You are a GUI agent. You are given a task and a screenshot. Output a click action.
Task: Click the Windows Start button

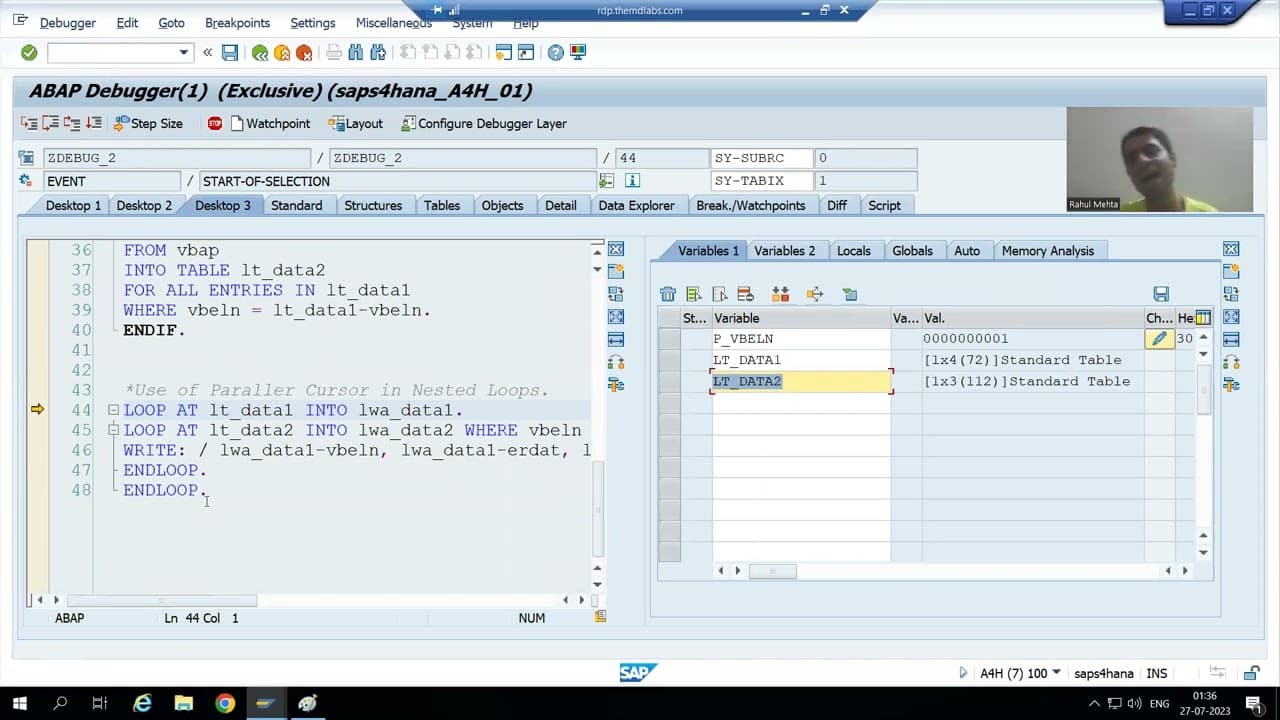click(x=19, y=704)
